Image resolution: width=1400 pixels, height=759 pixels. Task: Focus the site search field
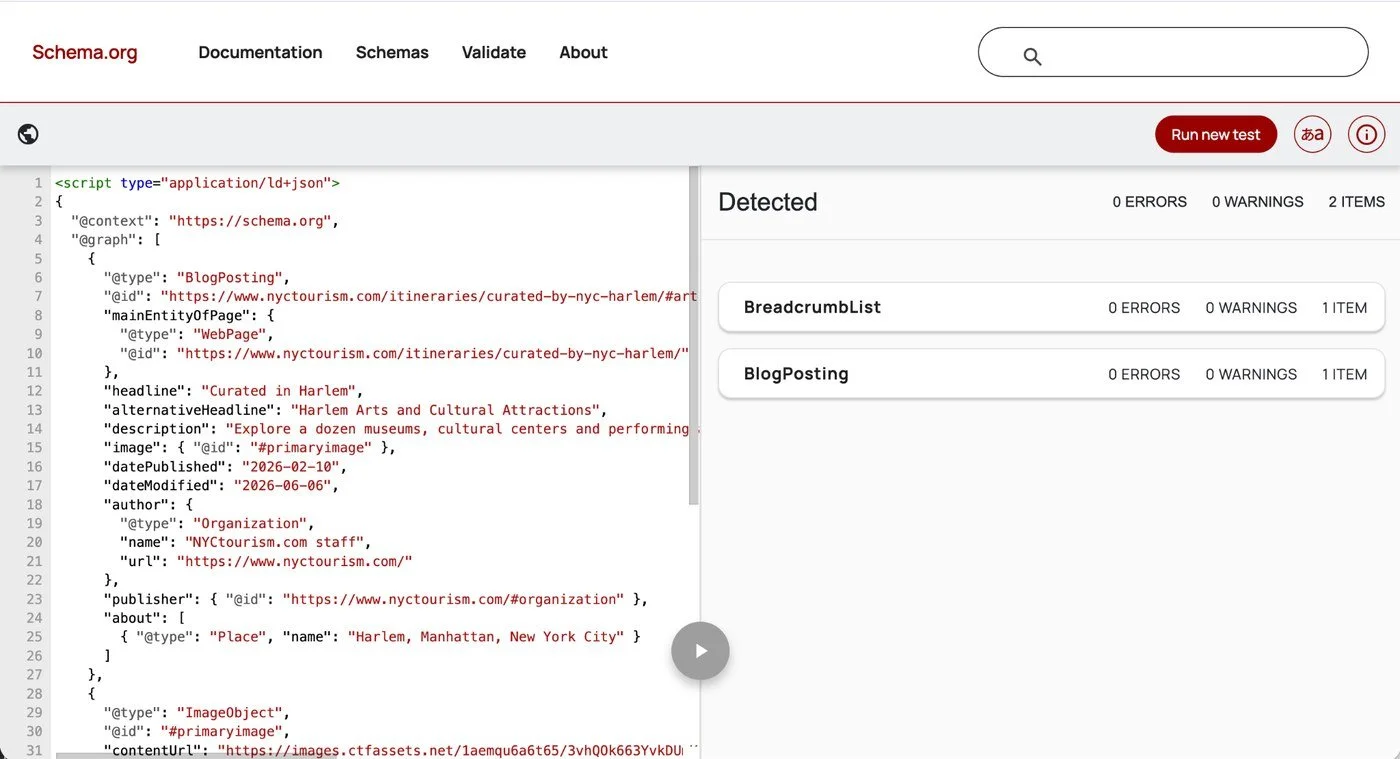[x=1173, y=52]
